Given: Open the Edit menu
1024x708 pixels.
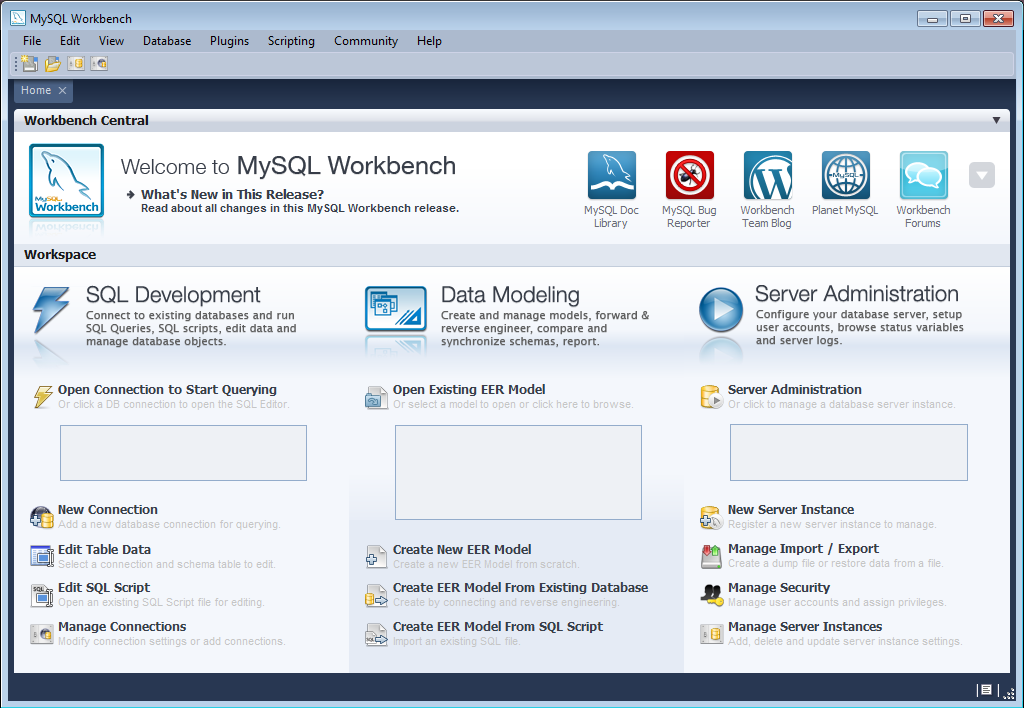Looking at the screenshot, I should (x=70, y=40).
